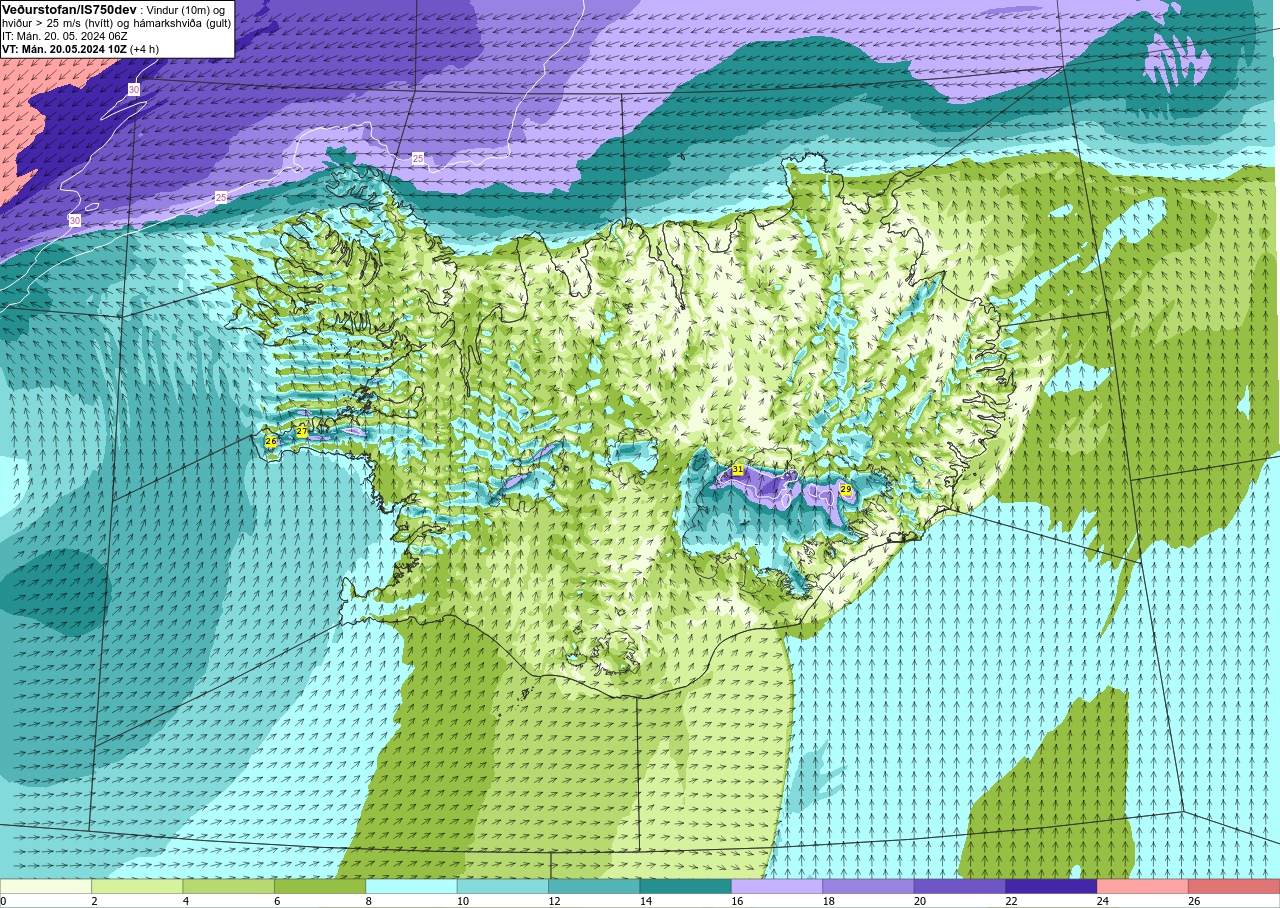Select the 18–20 m/s medium purple swatch
The height and width of the screenshot is (908, 1280).
868,886
